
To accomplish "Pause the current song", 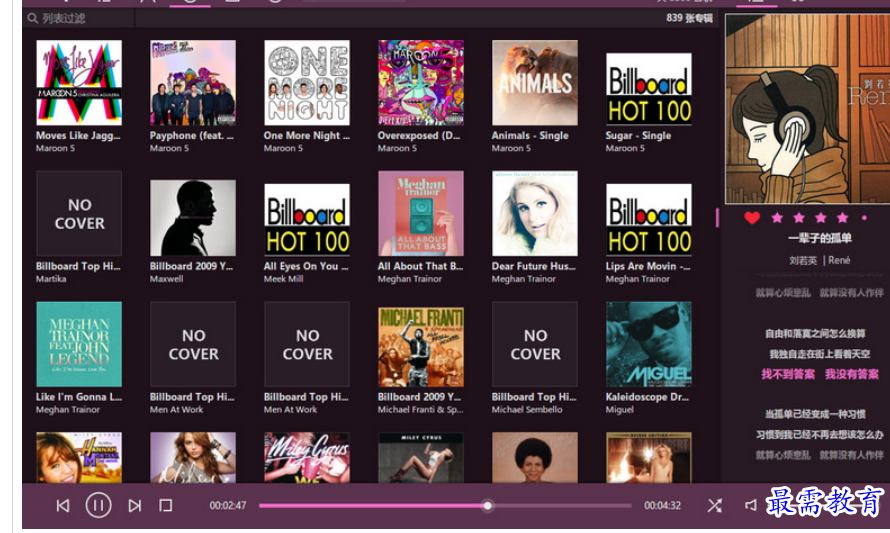I will 98,505.
